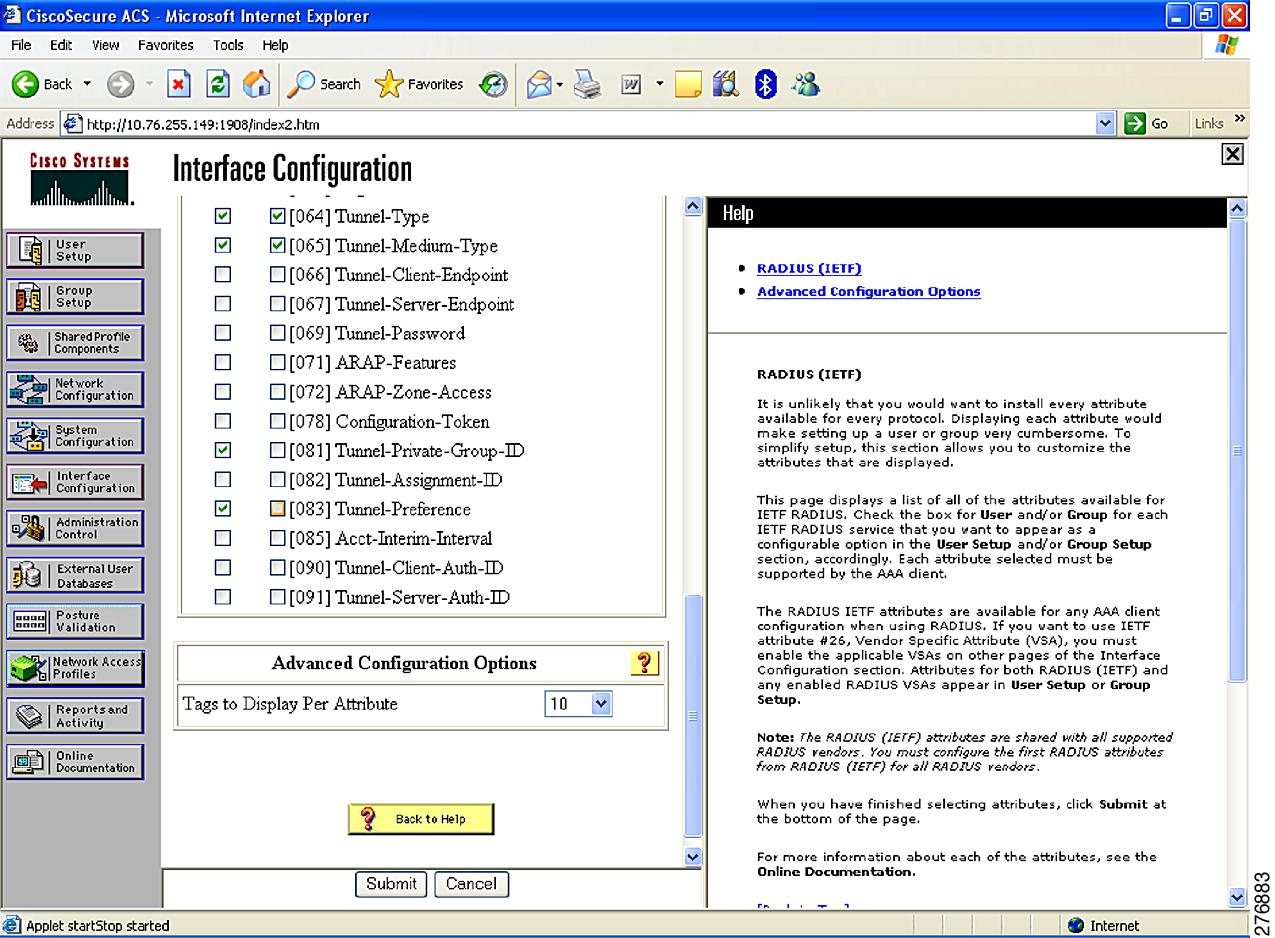Click the browser Back button
Screen dimensions: 1275x938
[42, 85]
